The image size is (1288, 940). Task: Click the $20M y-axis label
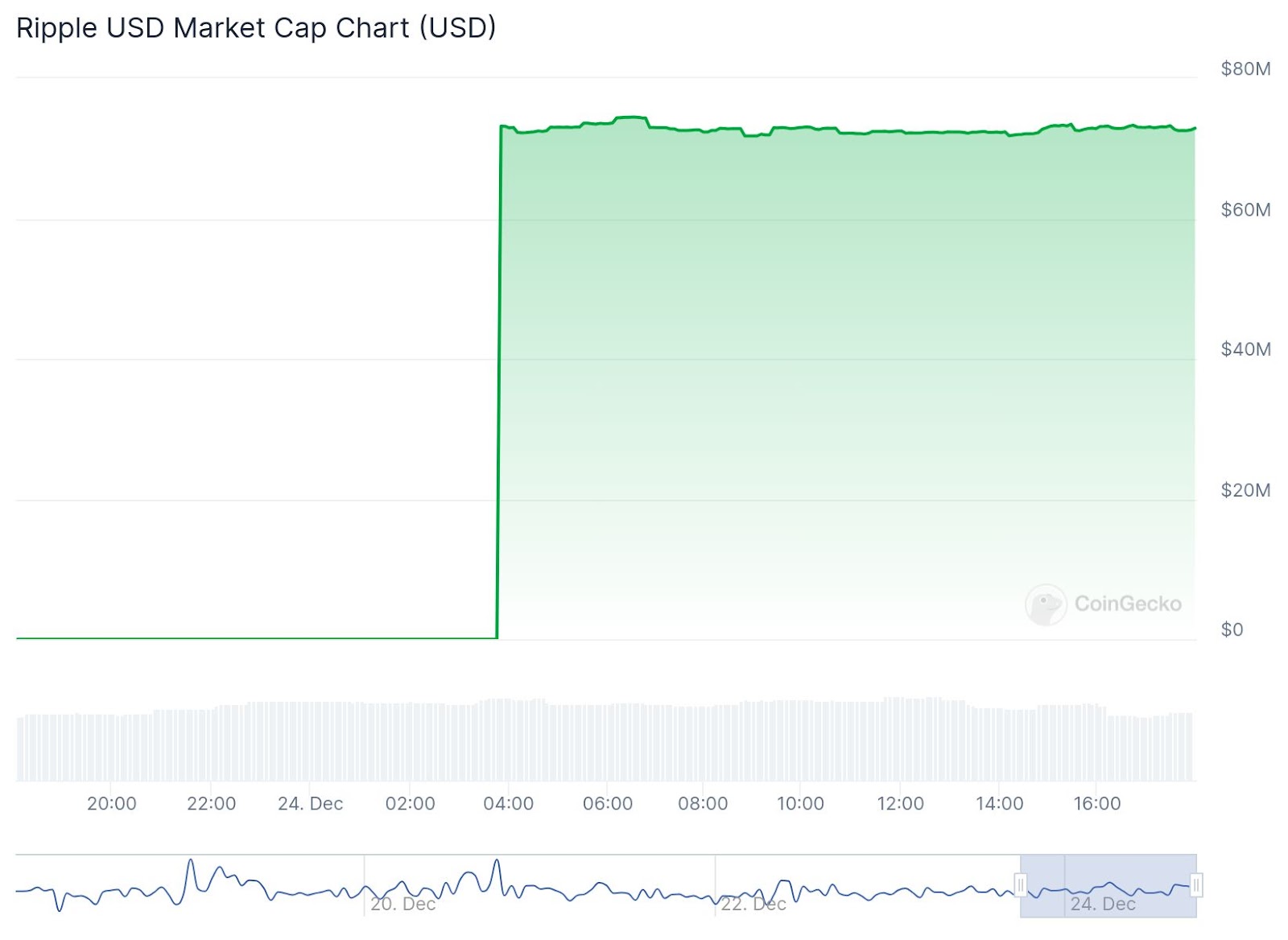point(1245,490)
